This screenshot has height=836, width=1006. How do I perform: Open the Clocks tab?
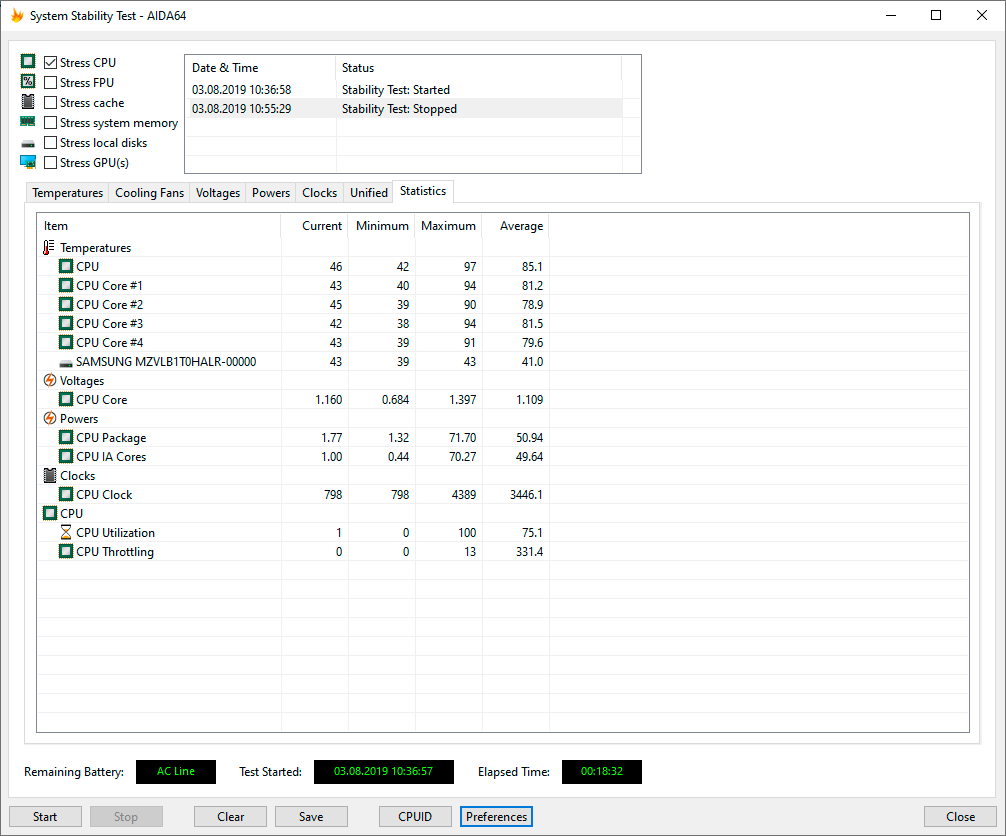[x=320, y=192]
